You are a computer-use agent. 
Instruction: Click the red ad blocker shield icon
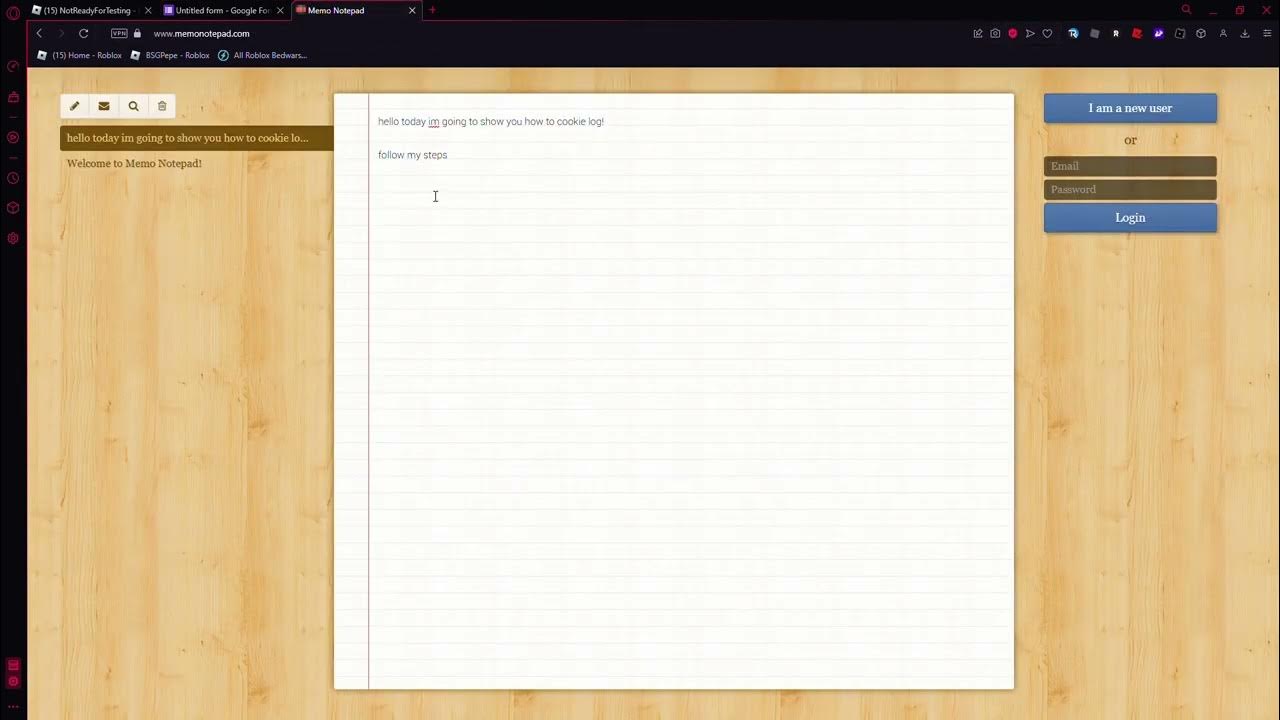1013,33
